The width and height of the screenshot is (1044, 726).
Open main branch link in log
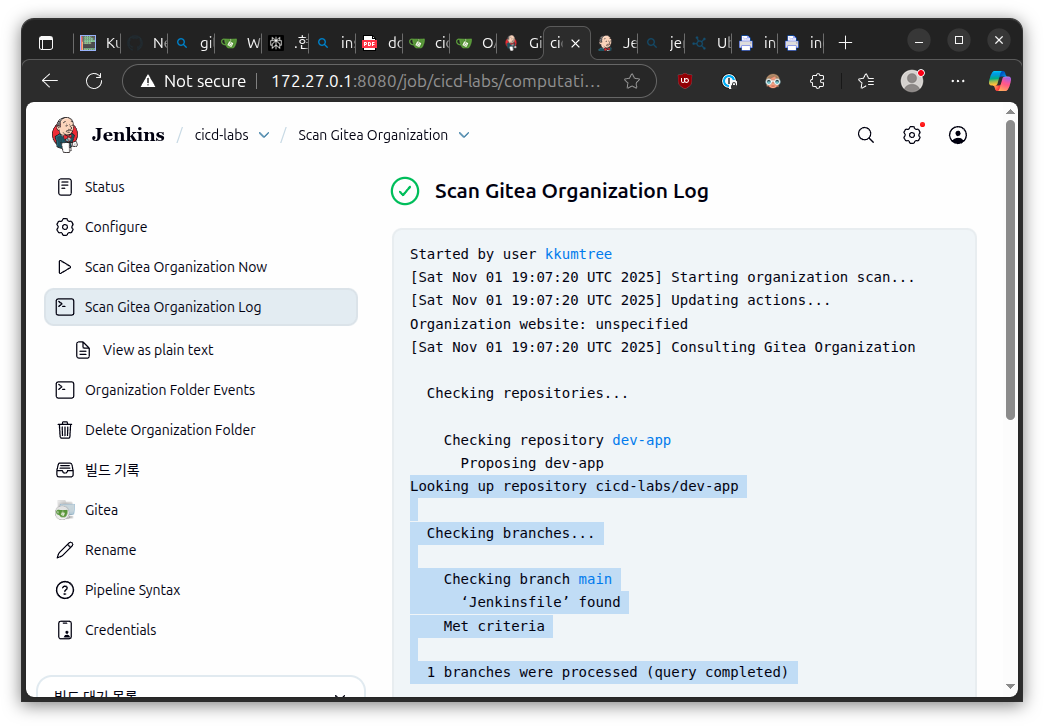click(595, 579)
